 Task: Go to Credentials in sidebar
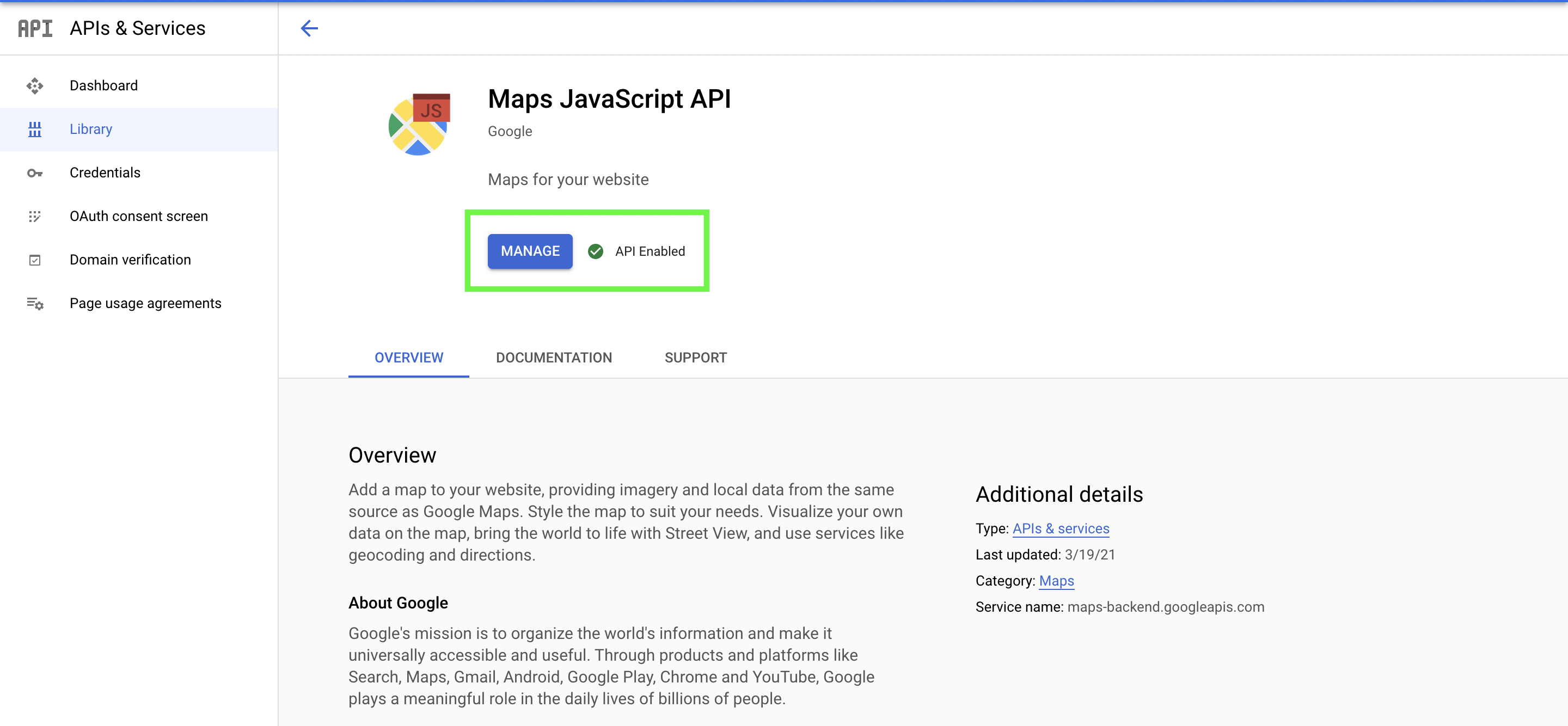(105, 173)
